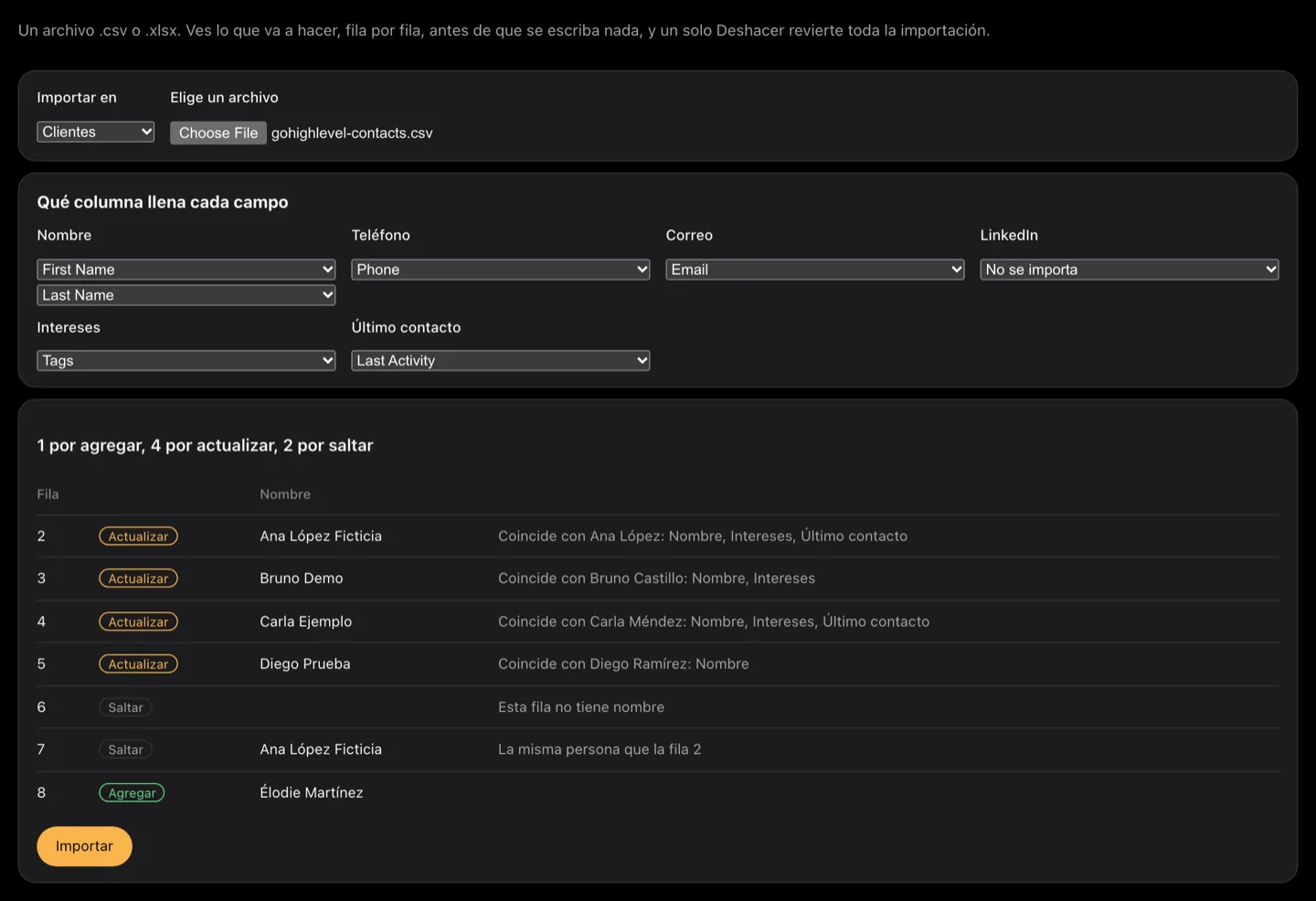Screen dimensions: 1316x901
Task: Click the 'Coincide con Ana López' text
Action: tap(703, 536)
